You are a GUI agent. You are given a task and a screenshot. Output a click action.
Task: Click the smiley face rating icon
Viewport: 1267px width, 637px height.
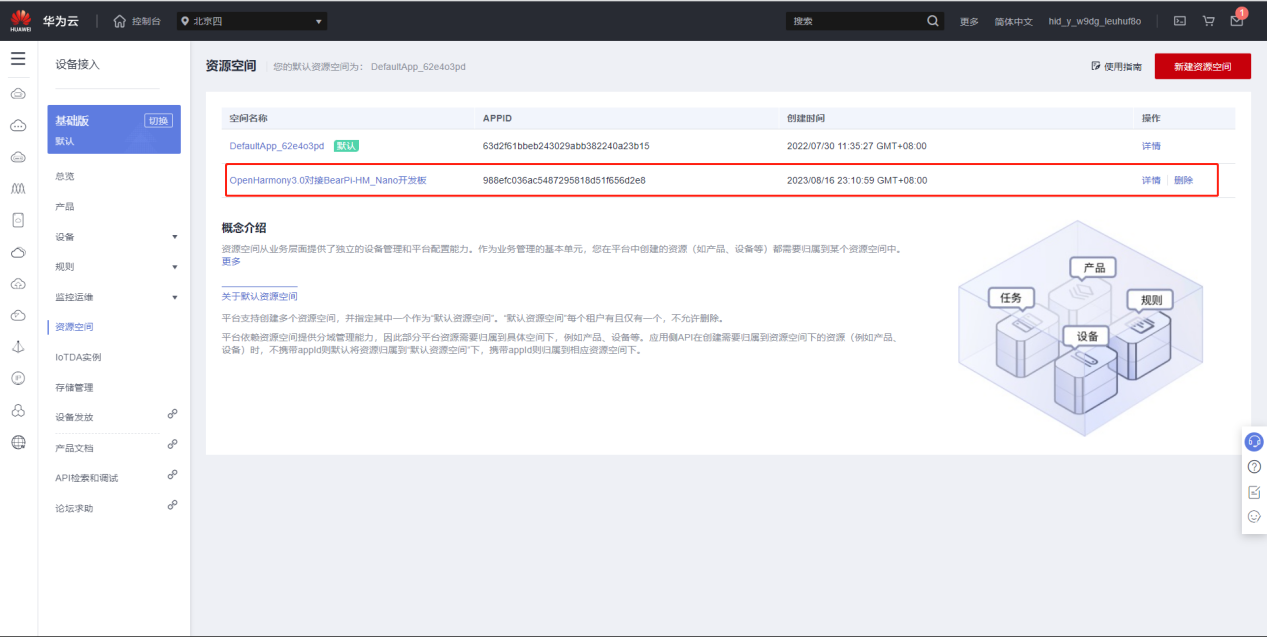(1254, 517)
